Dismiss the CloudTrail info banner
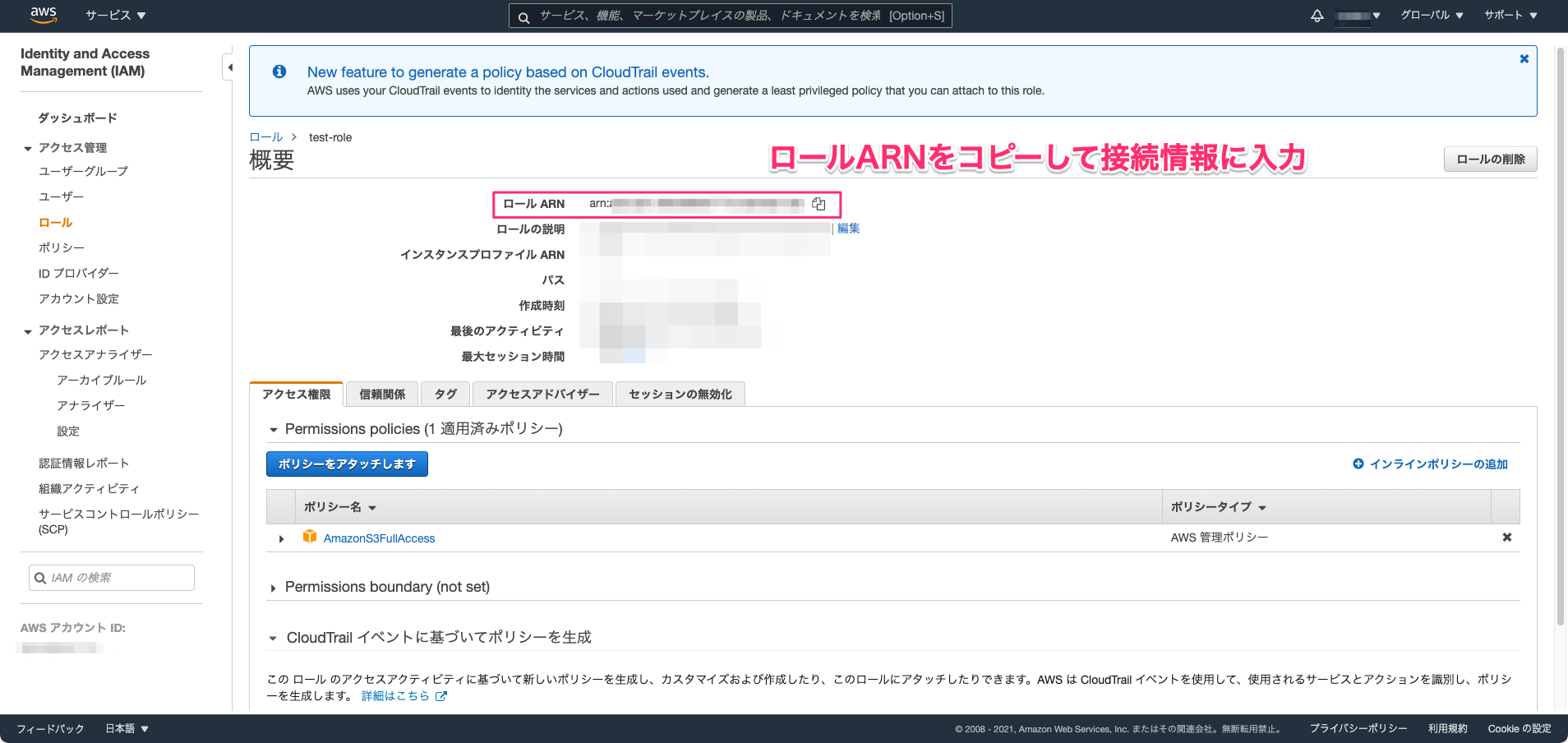 click(1524, 58)
